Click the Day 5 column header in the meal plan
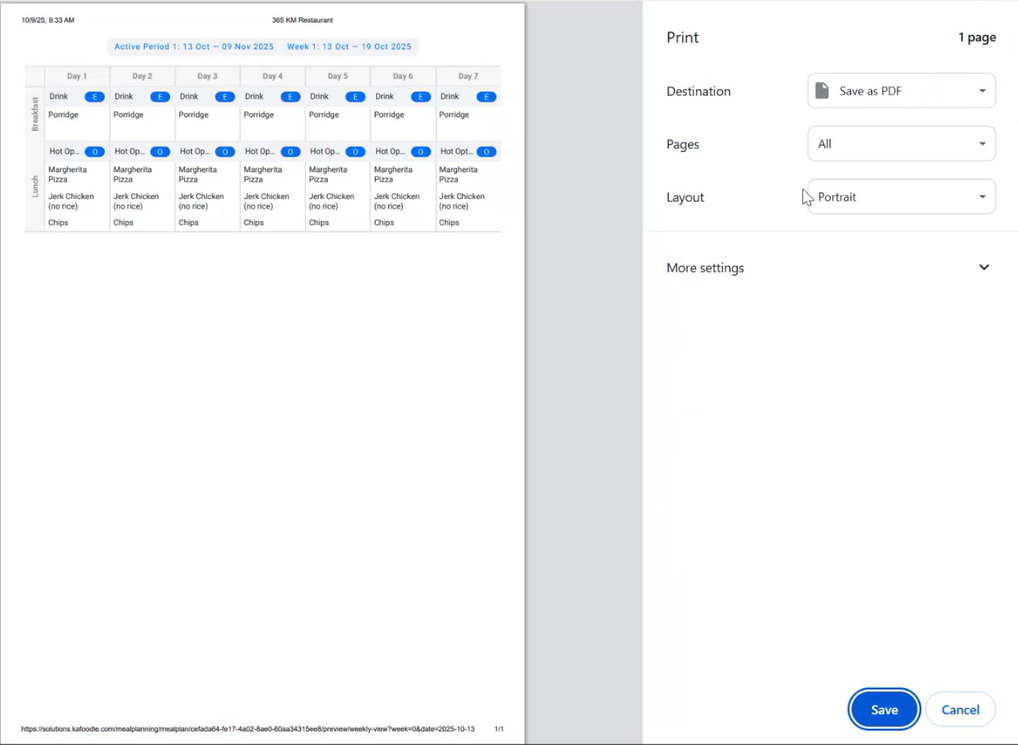This screenshot has height=745, width=1018. click(336, 74)
